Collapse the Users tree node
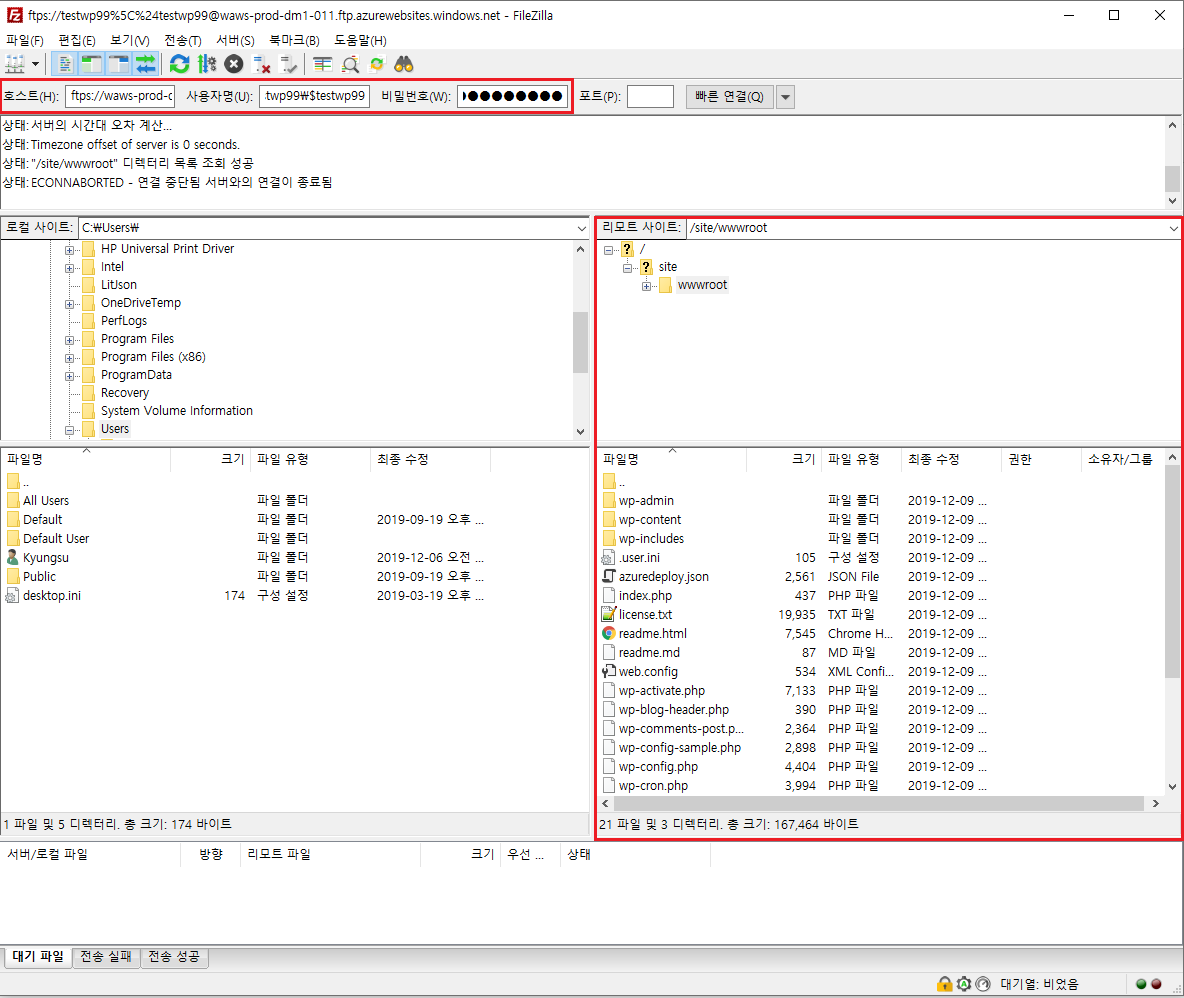The width and height of the screenshot is (1184, 998). (x=69, y=430)
